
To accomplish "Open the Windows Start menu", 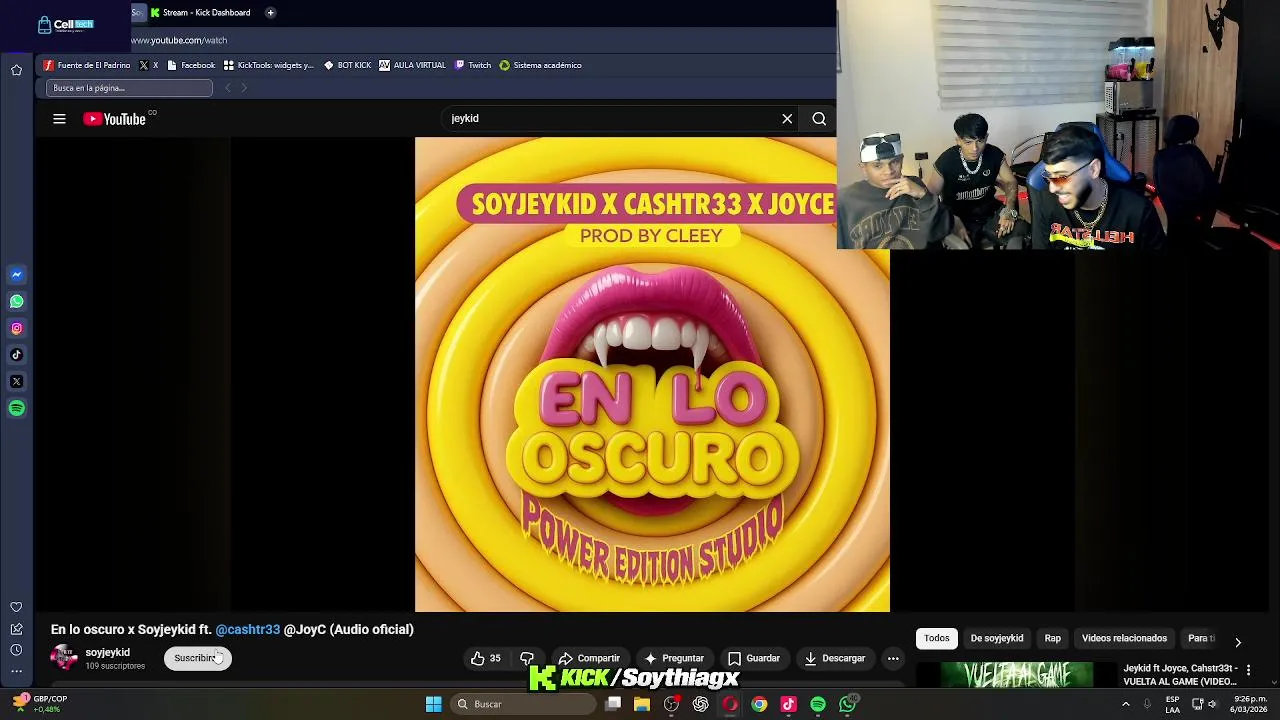I will point(433,704).
